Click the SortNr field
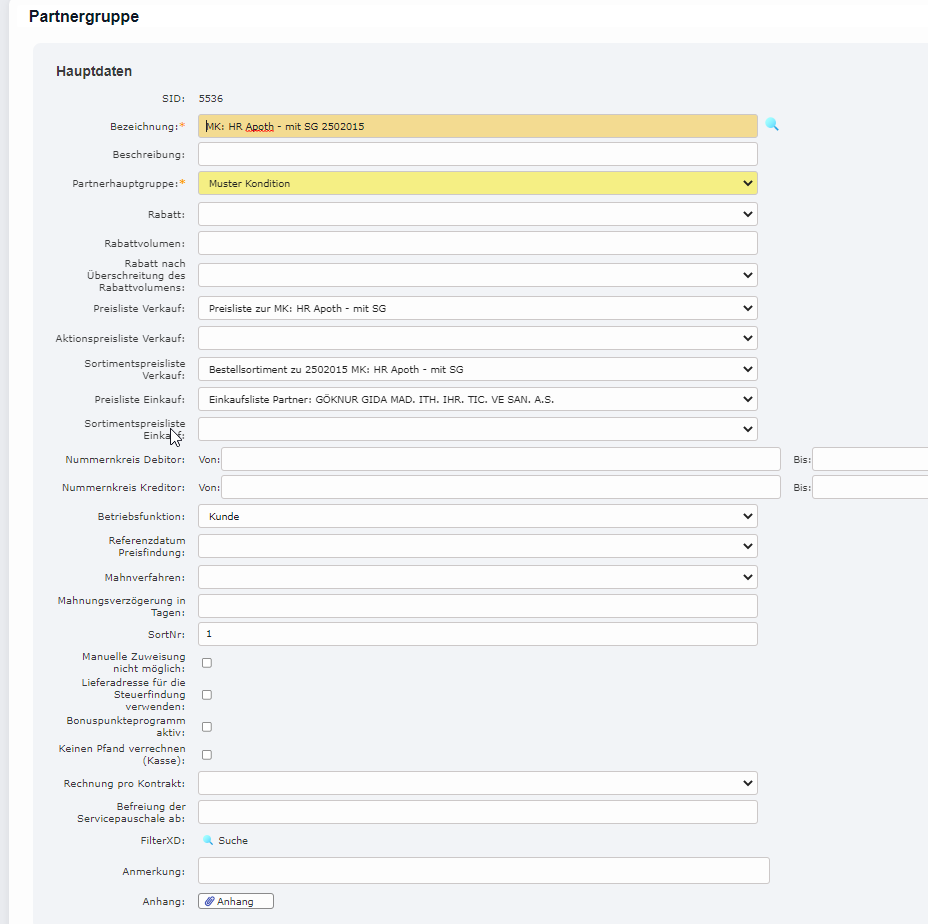 477,634
